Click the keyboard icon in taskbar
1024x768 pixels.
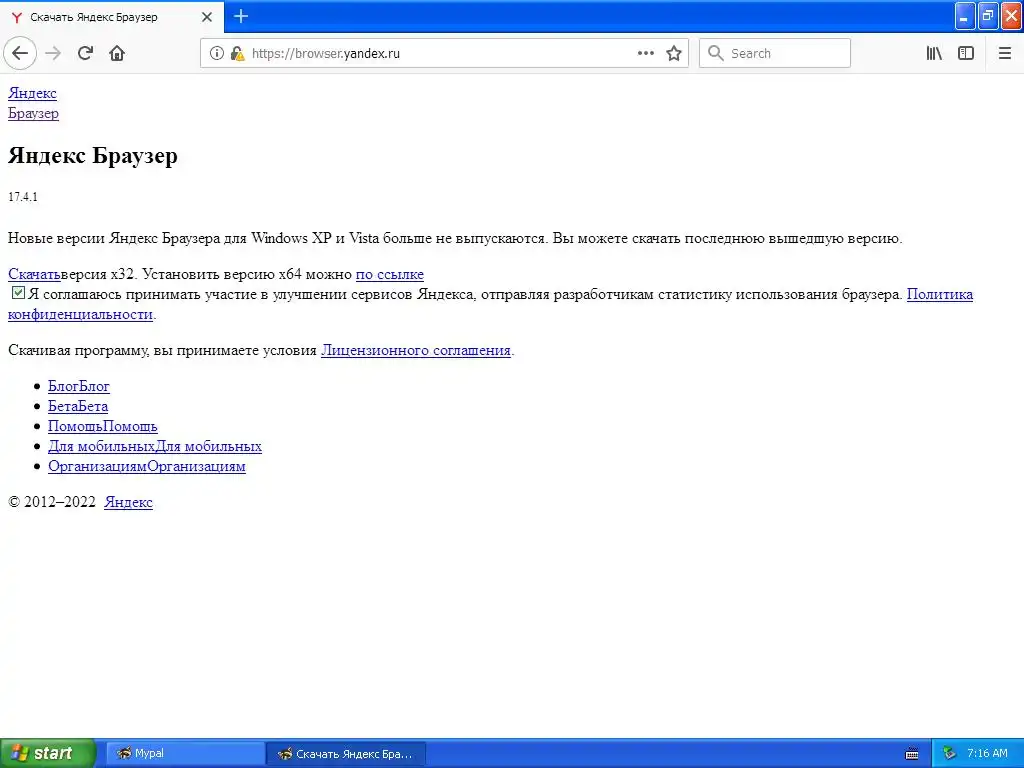click(912, 754)
